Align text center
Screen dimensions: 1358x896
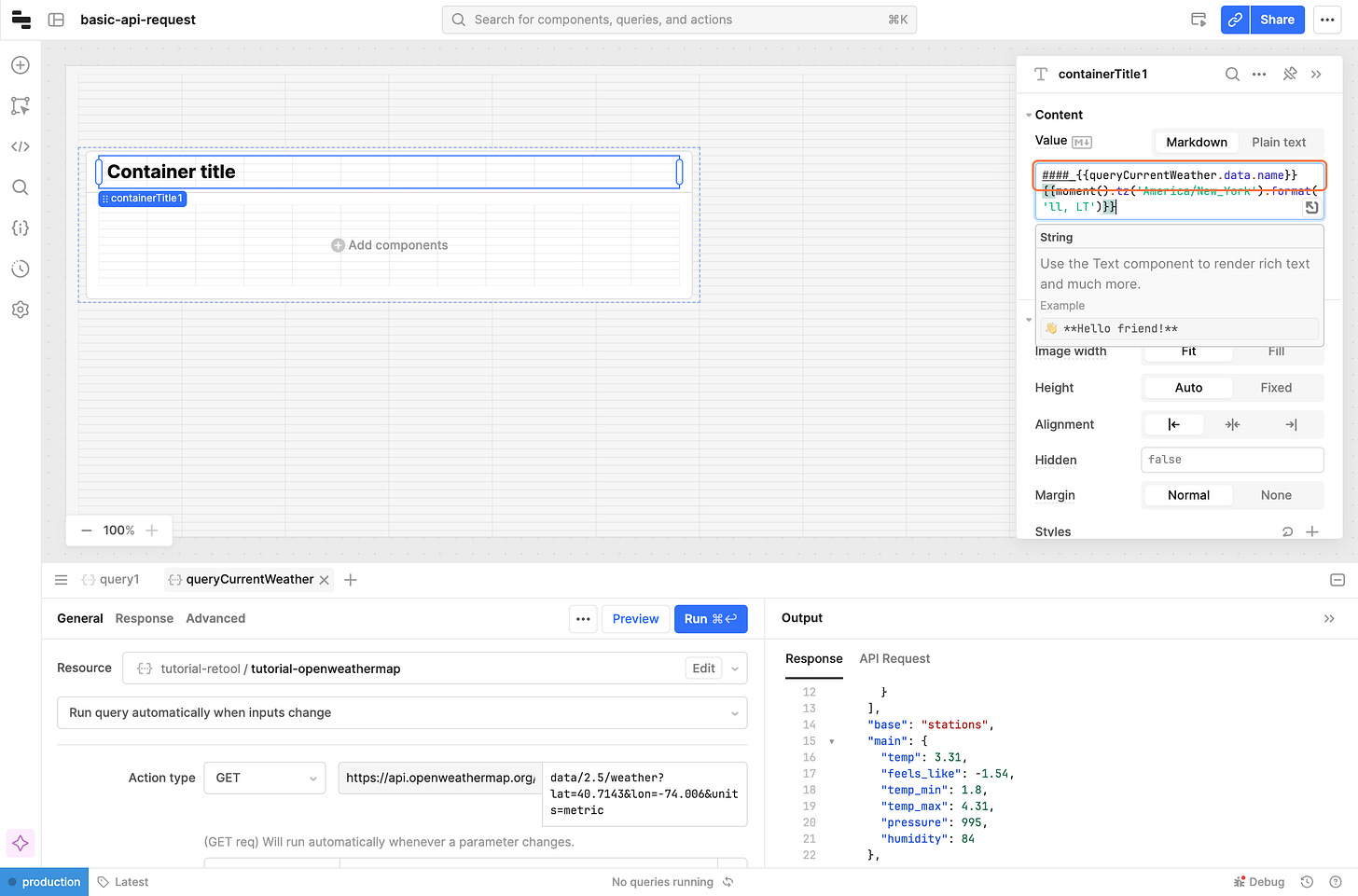coord(1233,424)
